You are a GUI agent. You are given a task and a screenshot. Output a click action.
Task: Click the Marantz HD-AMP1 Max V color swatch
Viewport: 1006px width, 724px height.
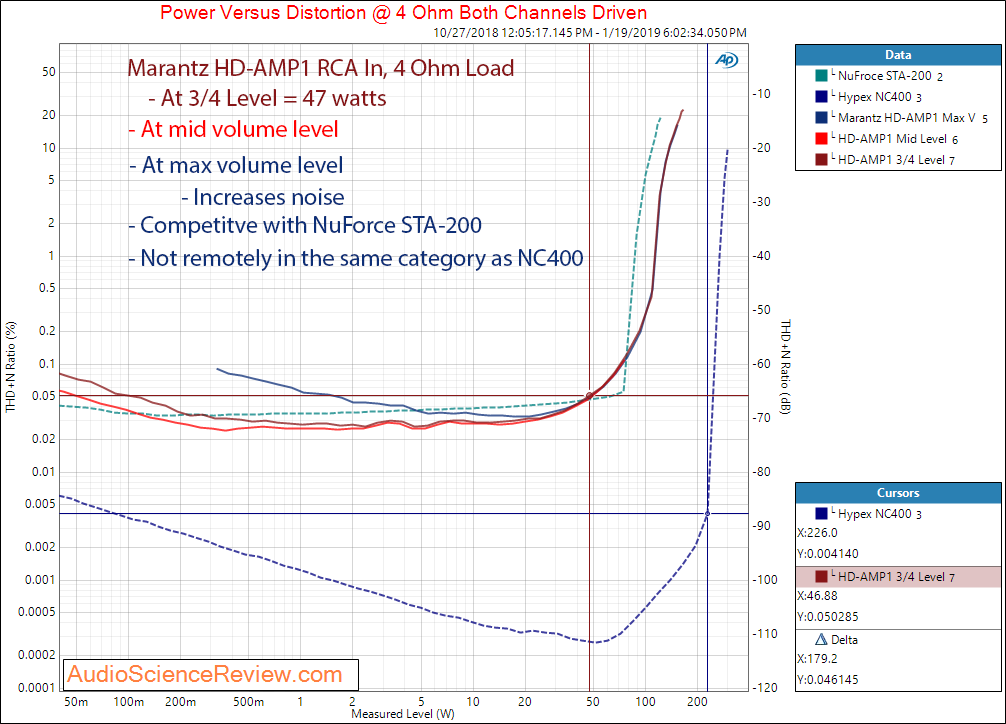pos(821,117)
